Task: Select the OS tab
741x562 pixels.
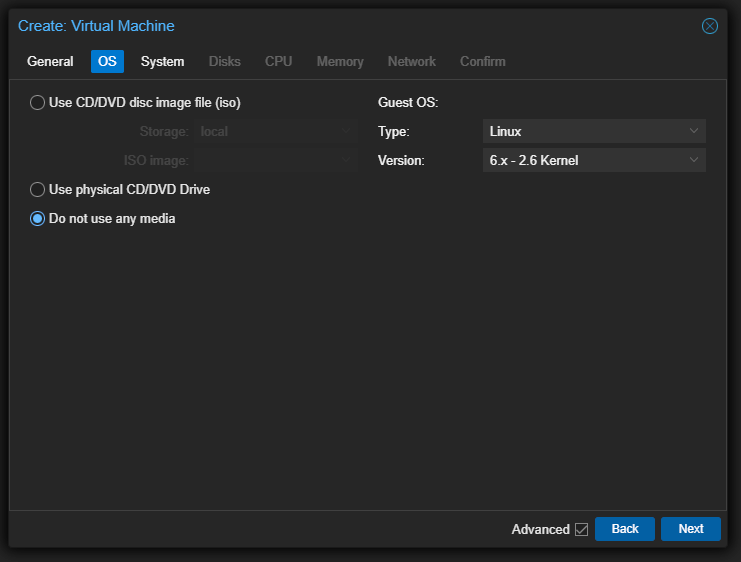Action: pos(107,61)
